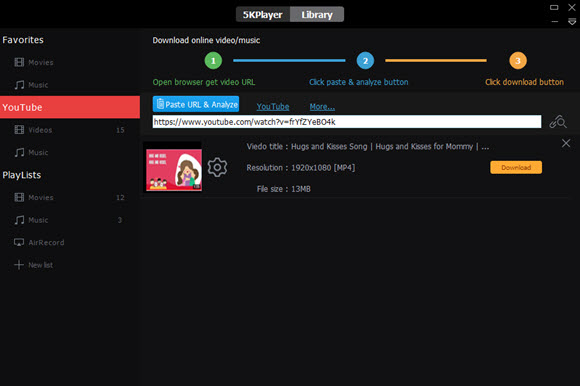Image resolution: width=580 pixels, height=386 pixels.
Task: Click Paste URL & Analyze button
Action: coord(196,104)
